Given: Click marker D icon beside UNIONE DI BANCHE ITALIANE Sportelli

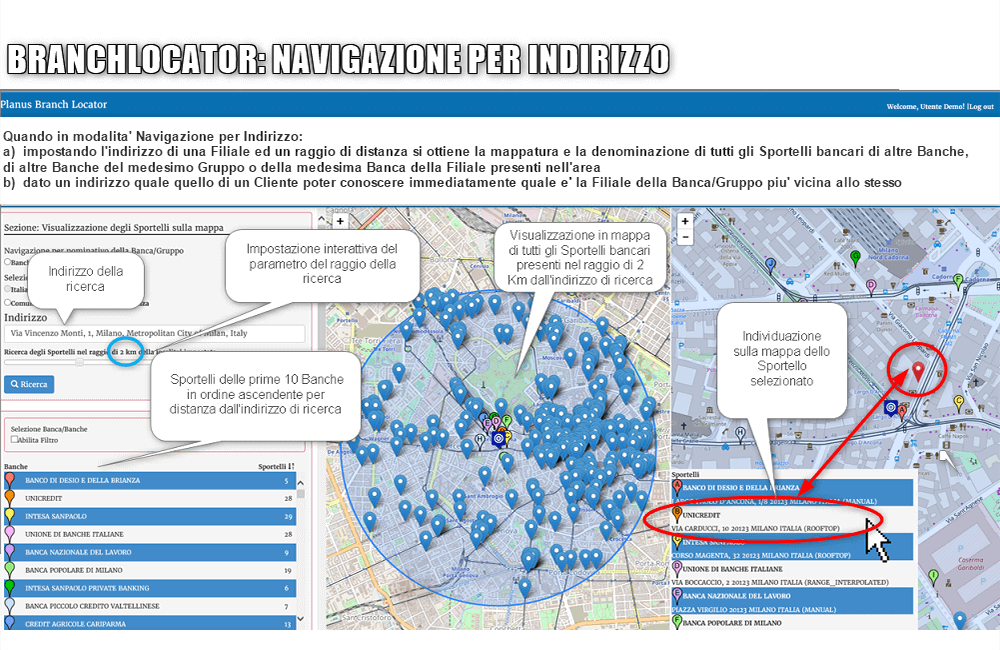Looking at the screenshot, I should pos(677,568).
